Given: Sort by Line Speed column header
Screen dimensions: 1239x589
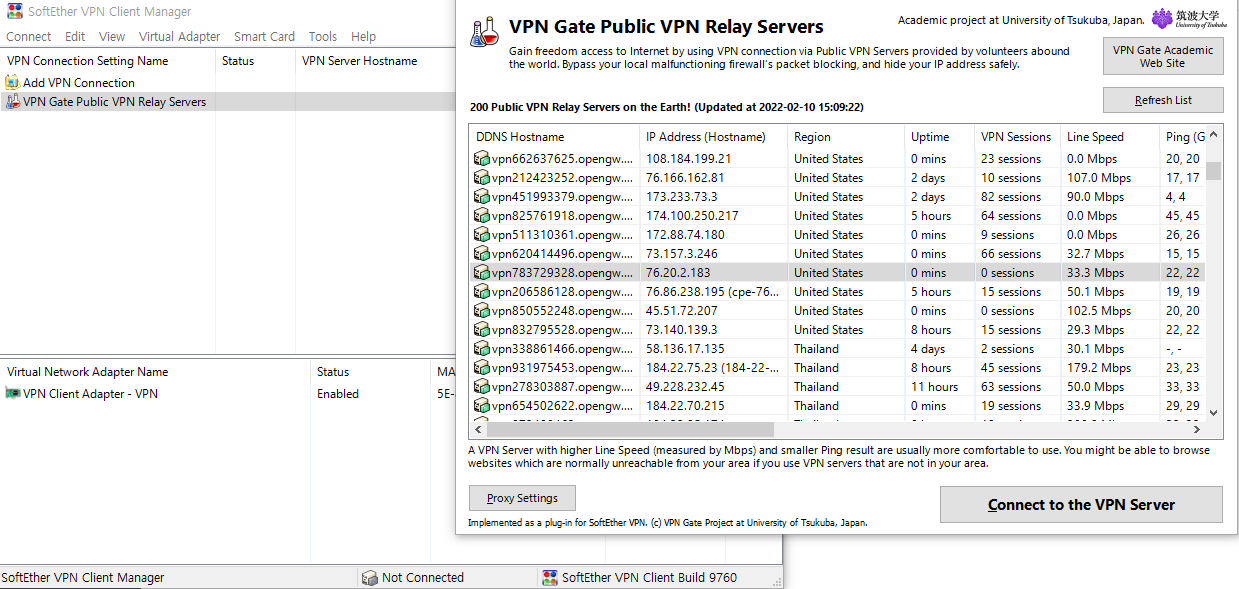Looking at the screenshot, I should coord(1110,137).
